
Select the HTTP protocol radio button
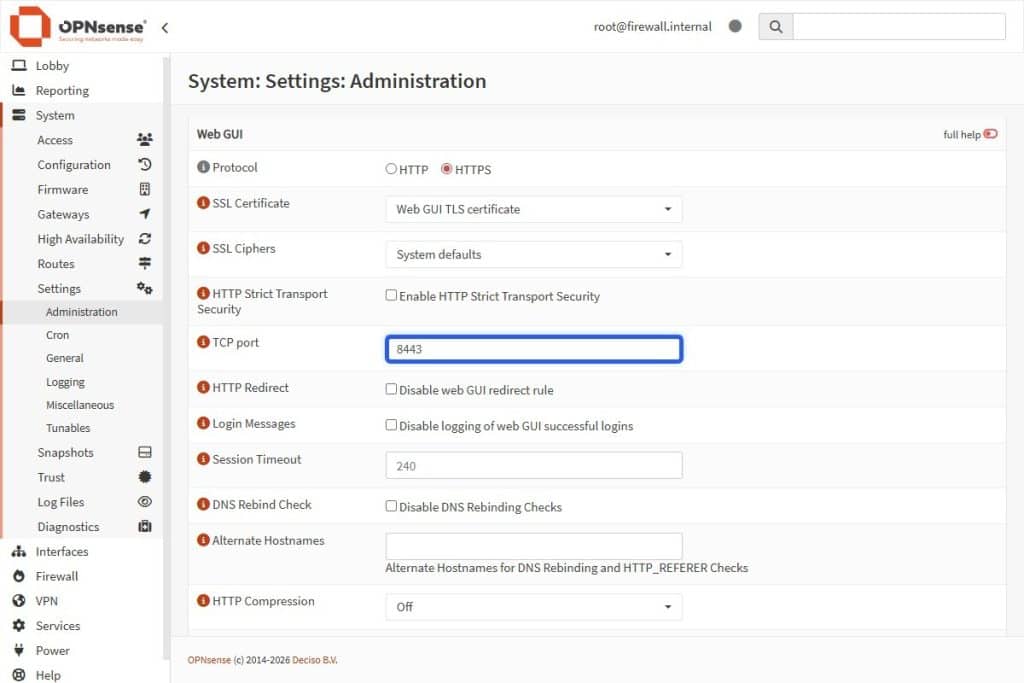click(390, 169)
